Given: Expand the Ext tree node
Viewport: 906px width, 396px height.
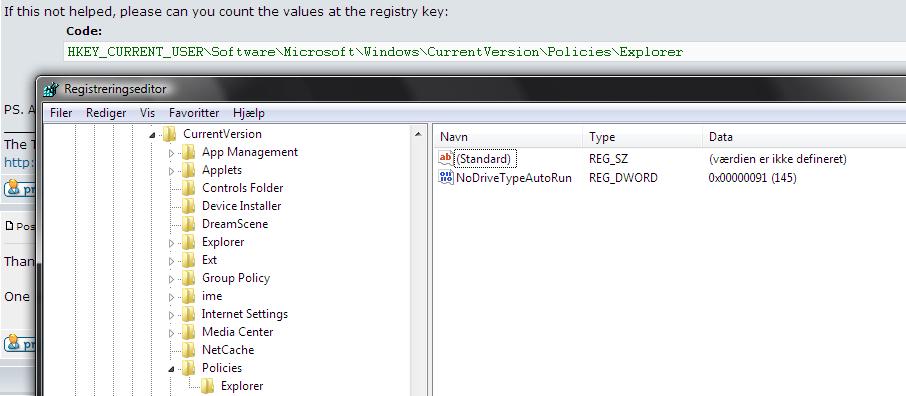Looking at the screenshot, I should (x=171, y=261).
